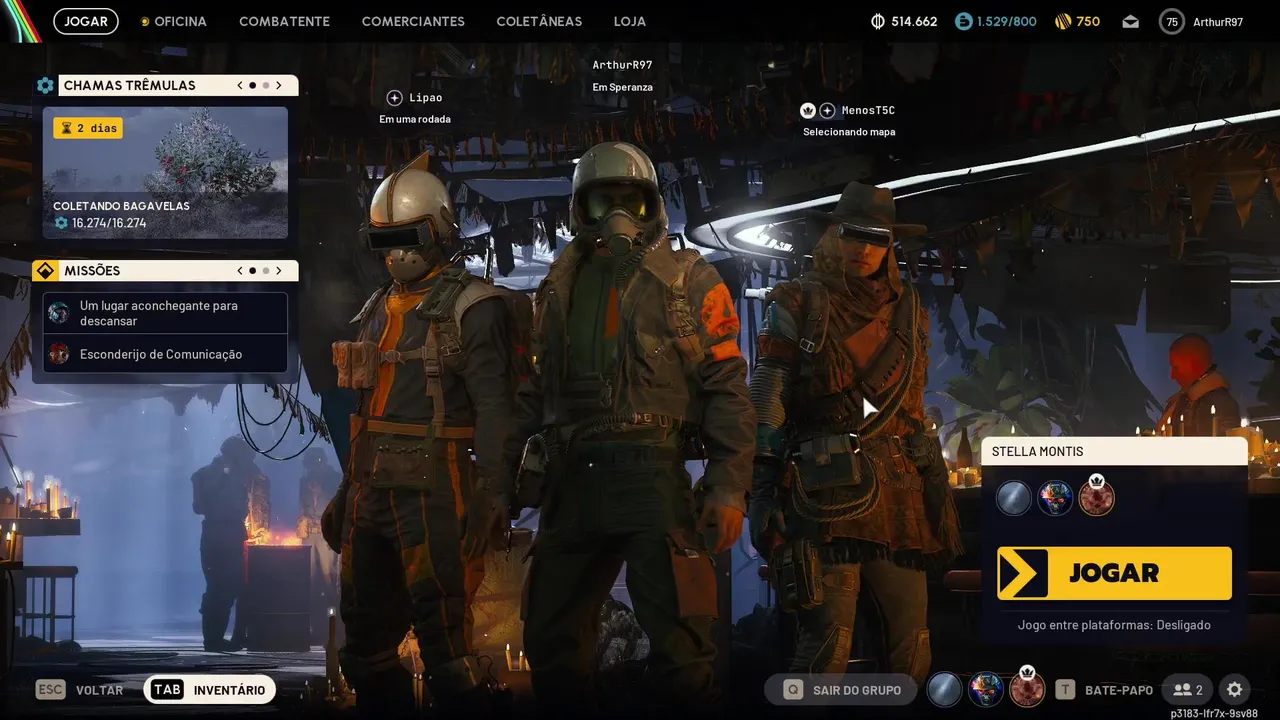The image size is (1280, 720).
Task: Click the 16.274/16.274 progress counter
Action: (x=100, y=223)
